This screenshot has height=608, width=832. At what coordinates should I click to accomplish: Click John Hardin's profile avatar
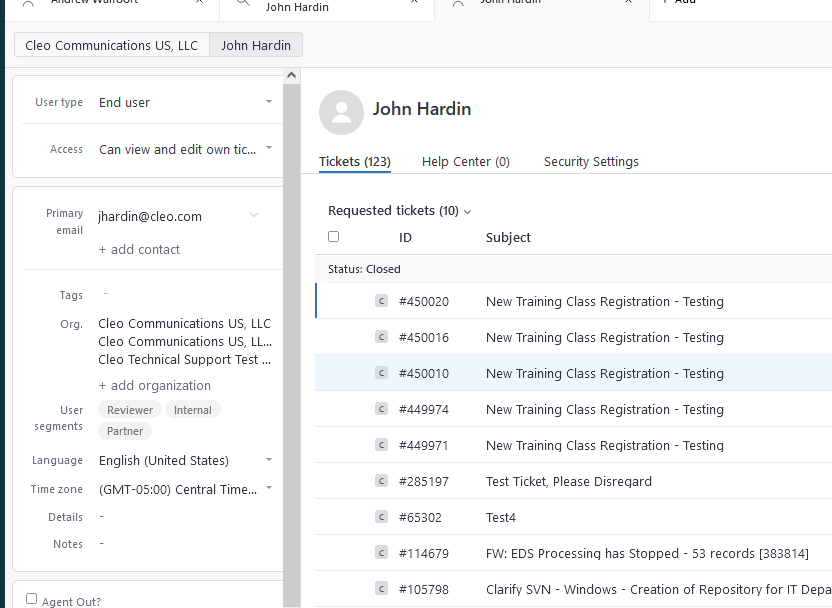341,112
